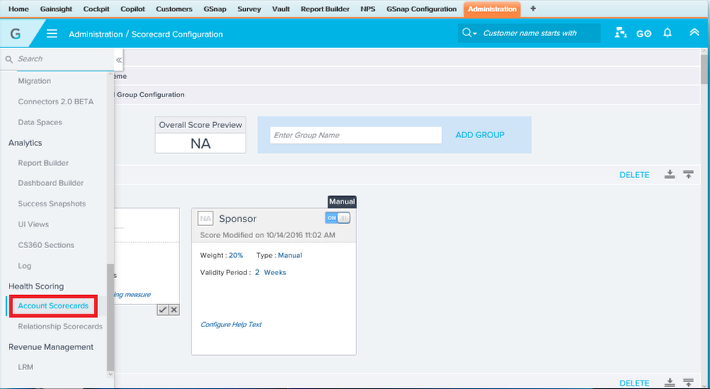Edit validity period number 2
710x389 pixels.
(x=257, y=272)
